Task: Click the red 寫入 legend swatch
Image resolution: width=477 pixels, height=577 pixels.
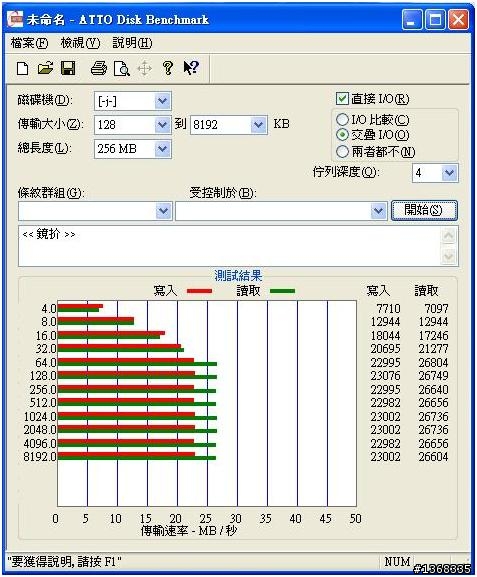Action: 199,291
